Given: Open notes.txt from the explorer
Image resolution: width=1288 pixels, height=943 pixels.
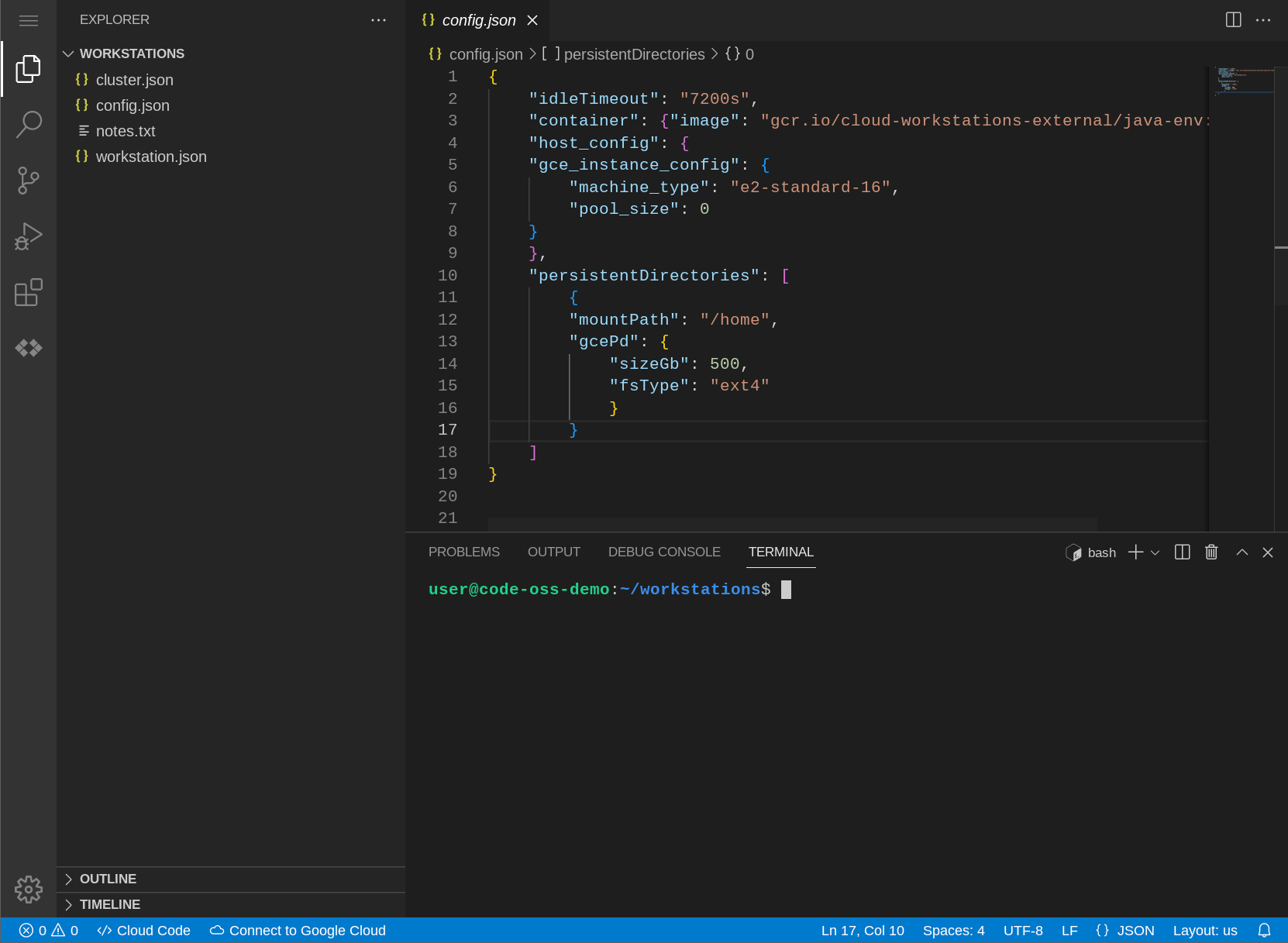Looking at the screenshot, I should pos(126,131).
